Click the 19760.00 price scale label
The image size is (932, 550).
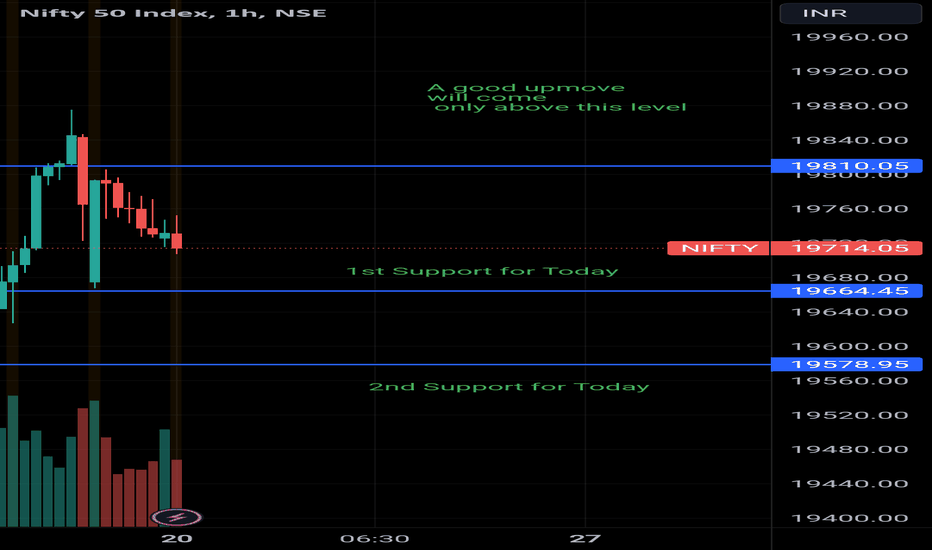849,209
